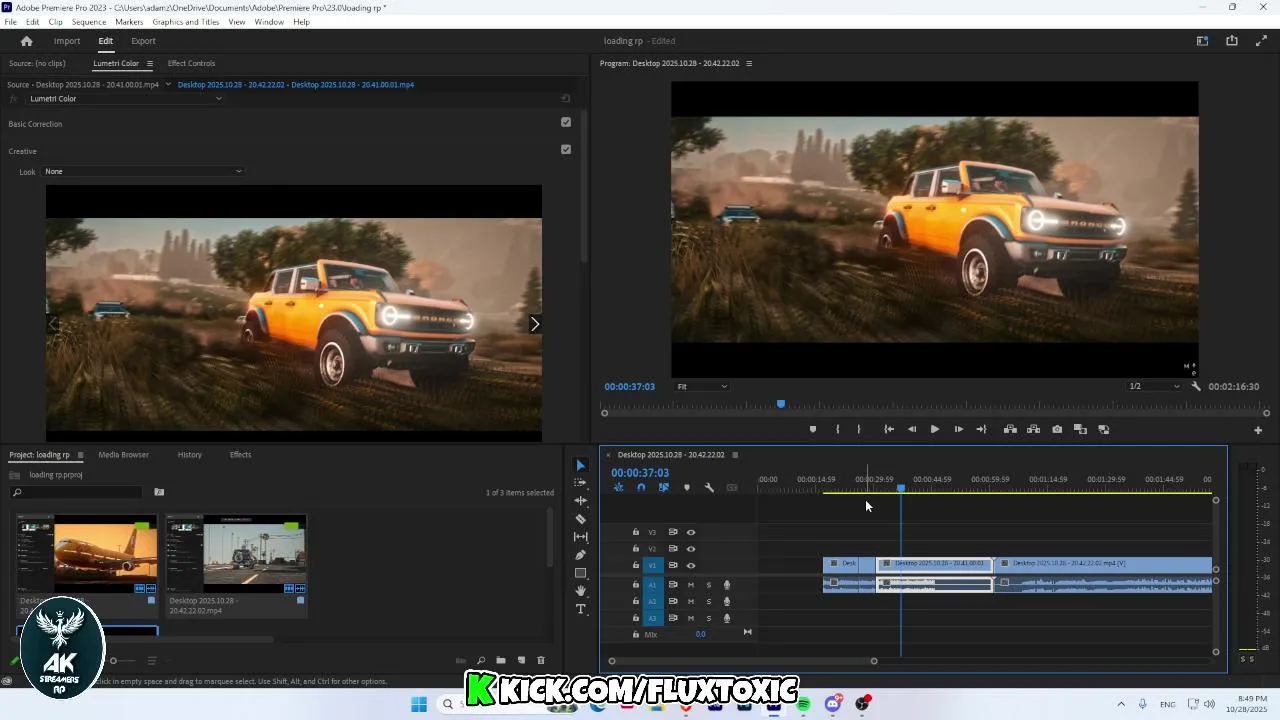Open the Fit zoom level dropdown
Image resolution: width=1280 pixels, height=720 pixels.
tap(702, 386)
